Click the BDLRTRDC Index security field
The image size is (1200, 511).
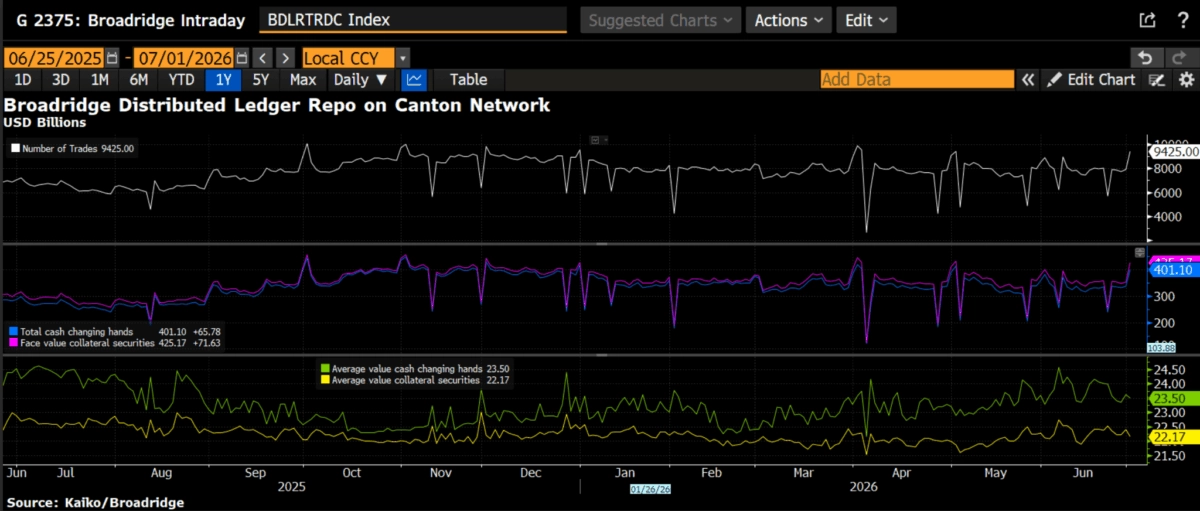pos(412,20)
